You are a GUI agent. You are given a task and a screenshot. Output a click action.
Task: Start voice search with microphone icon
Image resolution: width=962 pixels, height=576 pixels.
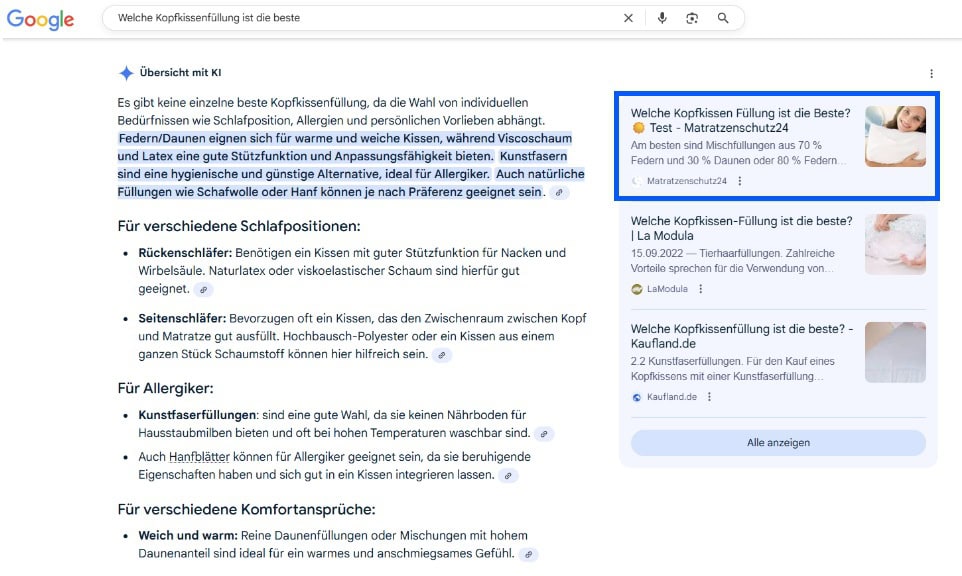[662, 18]
